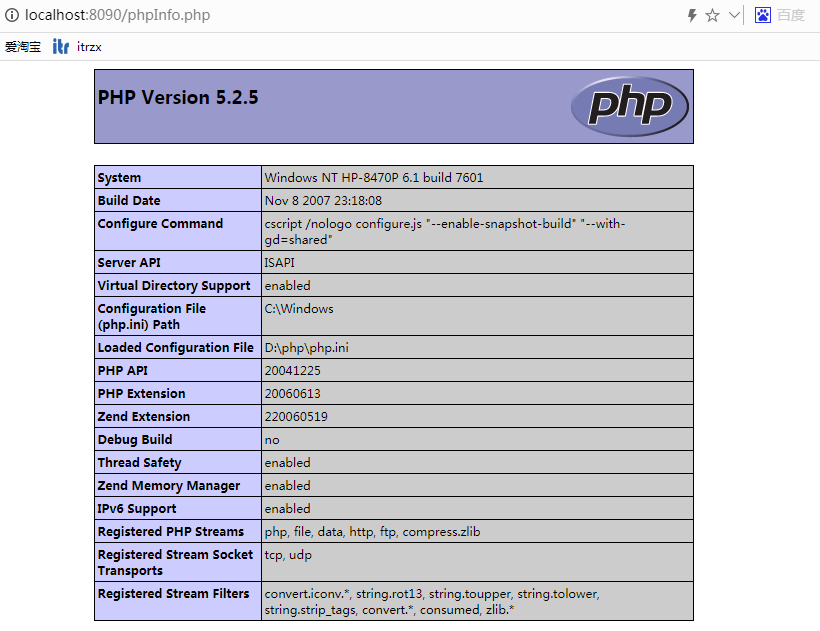Click the enabled value for Virtual Directory Support
820x631 pixels.
pyautogui.click(x=287, y=286)
